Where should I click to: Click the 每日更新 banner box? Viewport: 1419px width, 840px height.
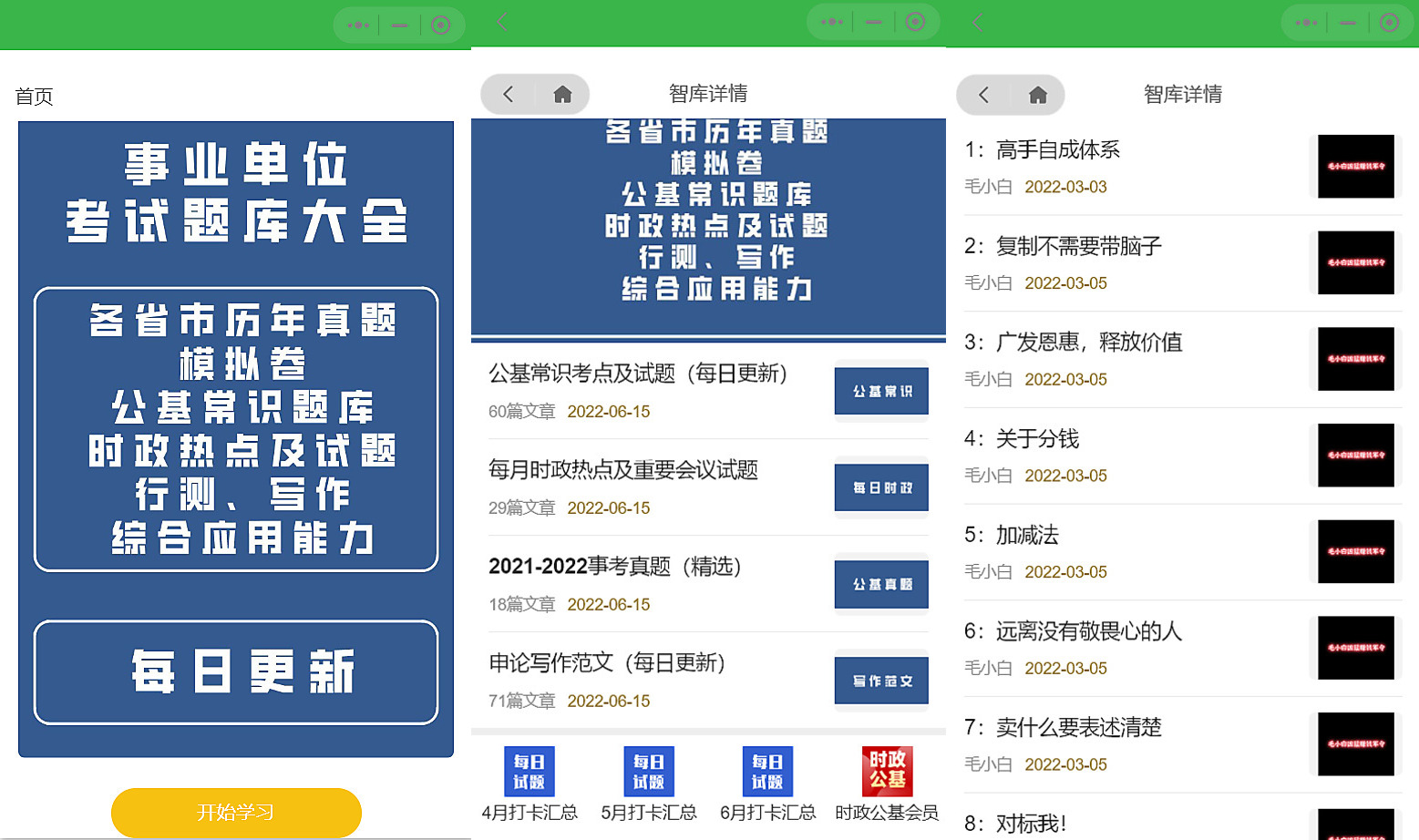tap(236, 672)
